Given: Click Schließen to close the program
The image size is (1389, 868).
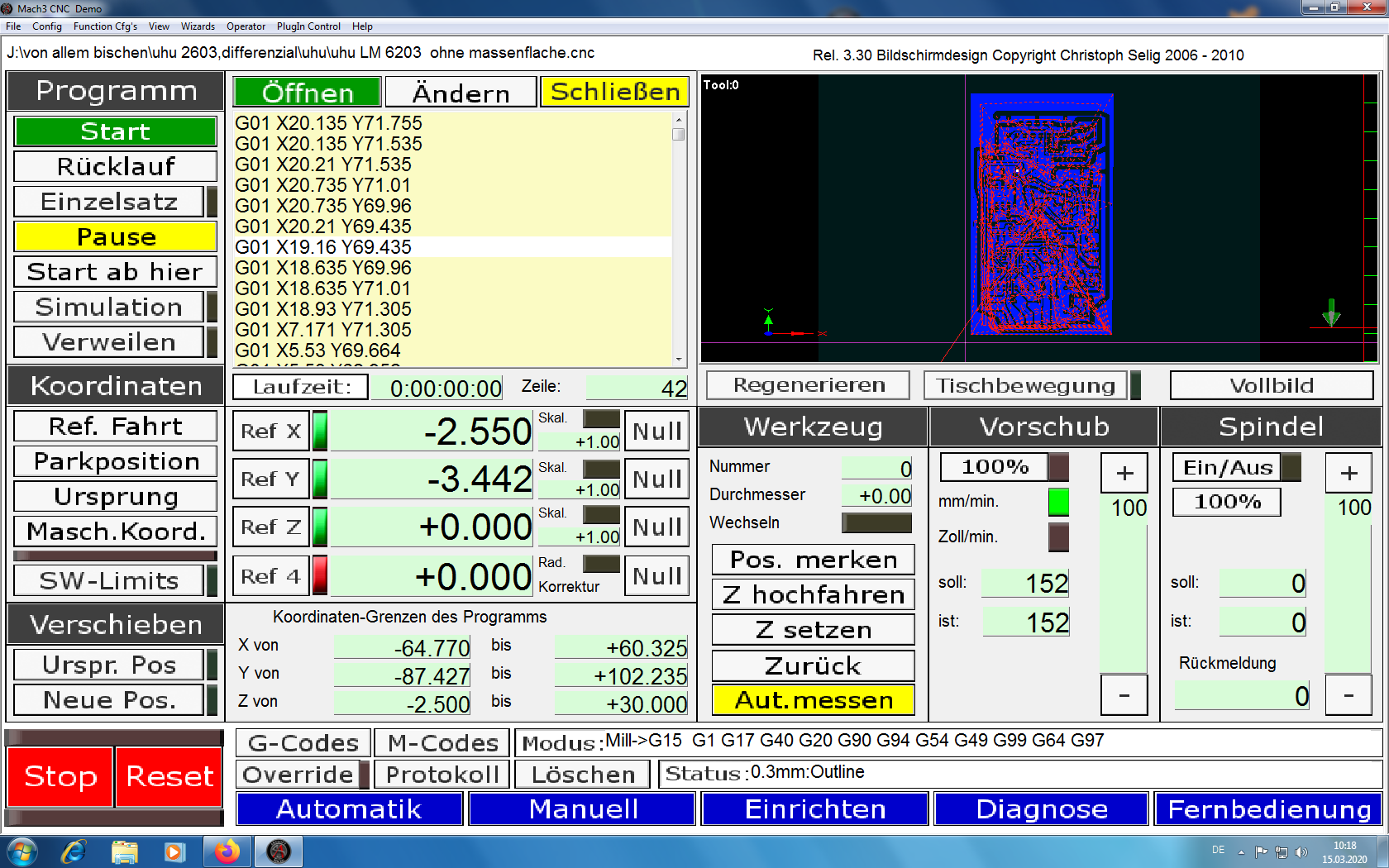Looking at the screenshot, I should pos(615,92).
